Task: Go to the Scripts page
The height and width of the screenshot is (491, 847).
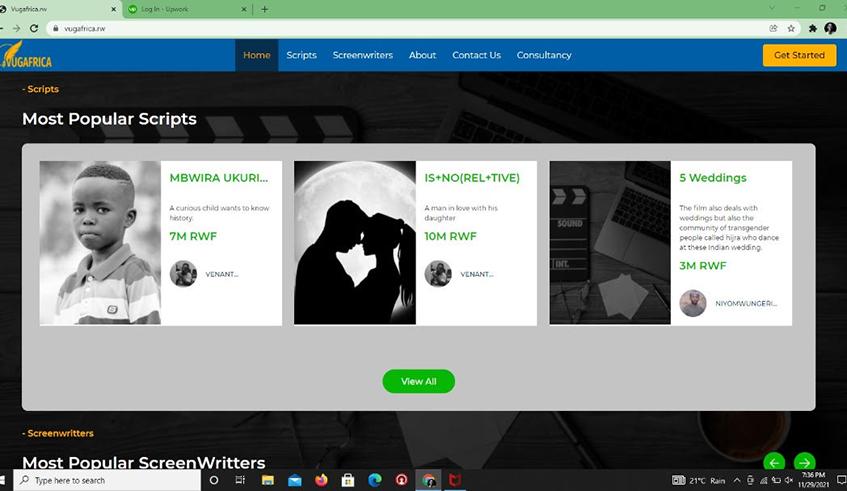Action: click(301, 55)
